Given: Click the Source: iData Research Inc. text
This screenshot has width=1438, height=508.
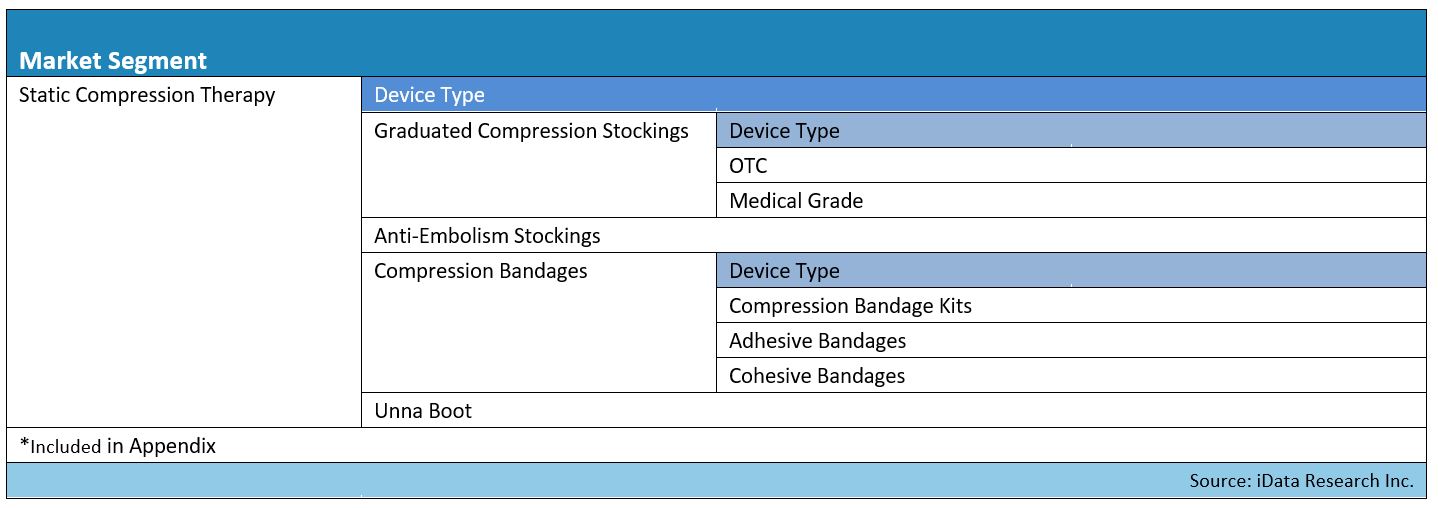Looking at the screenshot, I should click(x=1301, y=481).
